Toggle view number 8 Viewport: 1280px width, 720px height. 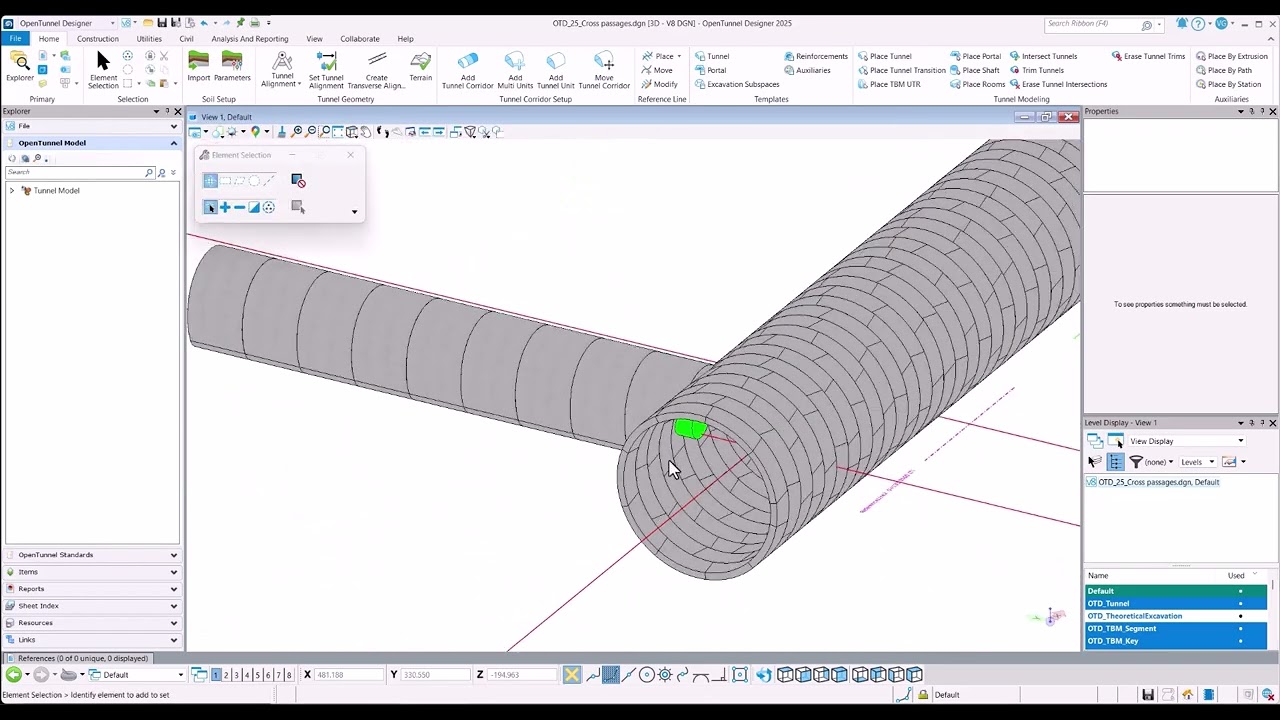[x=288, y=675]
